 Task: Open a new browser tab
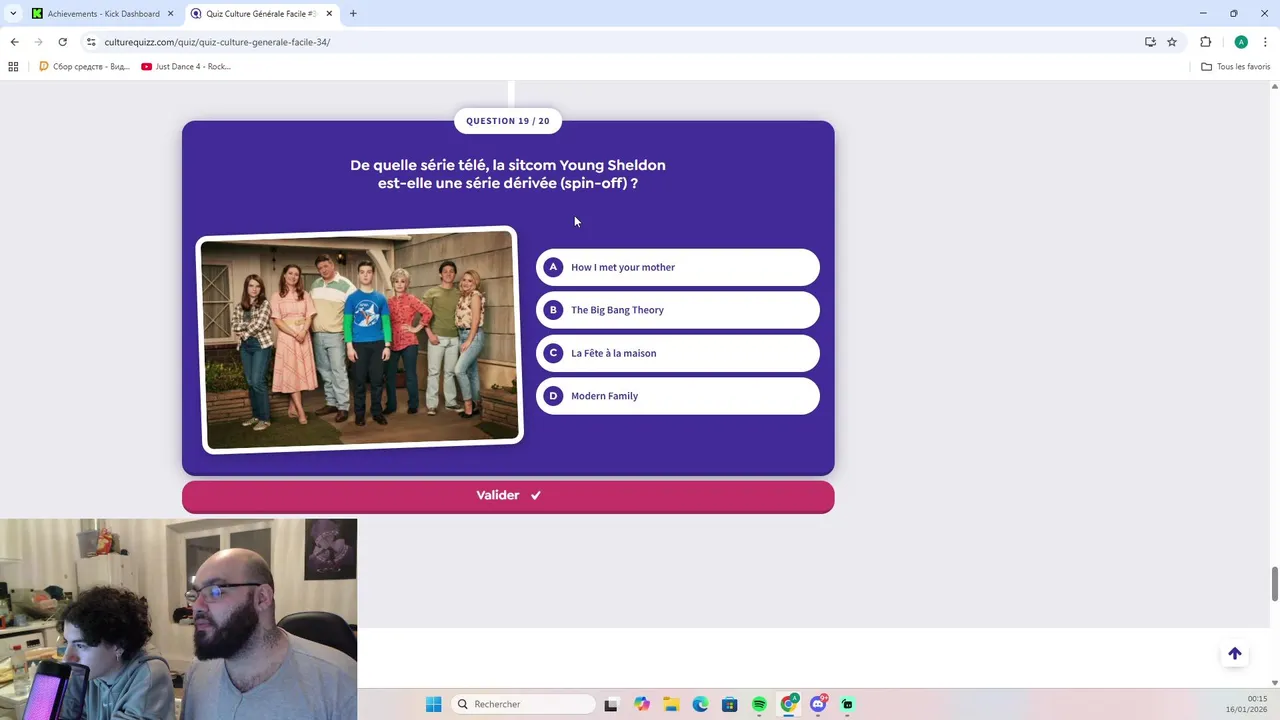353,14
